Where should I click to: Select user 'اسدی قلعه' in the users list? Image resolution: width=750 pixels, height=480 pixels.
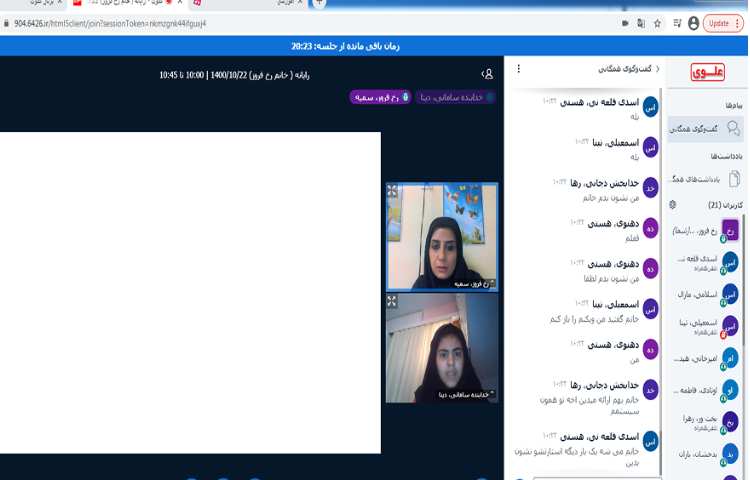click(x=706, y=262)
